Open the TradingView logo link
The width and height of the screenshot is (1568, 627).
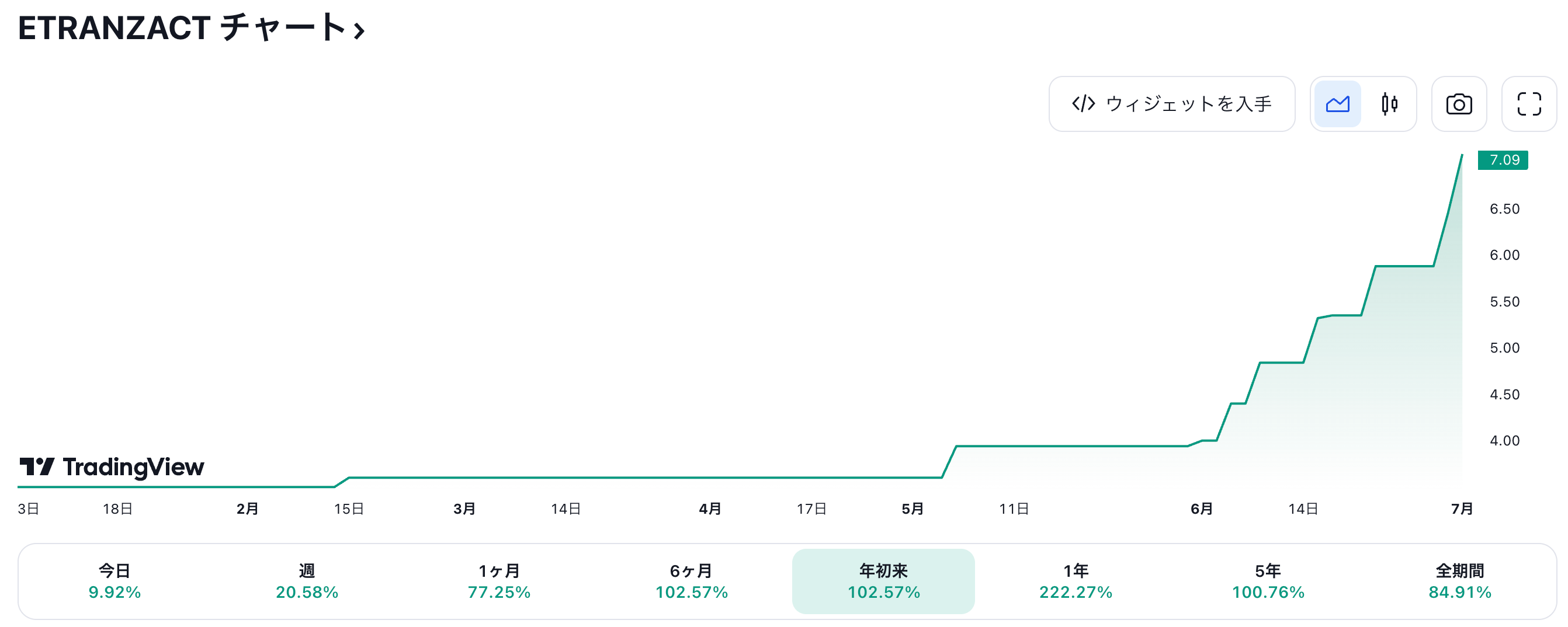[112, 467]
